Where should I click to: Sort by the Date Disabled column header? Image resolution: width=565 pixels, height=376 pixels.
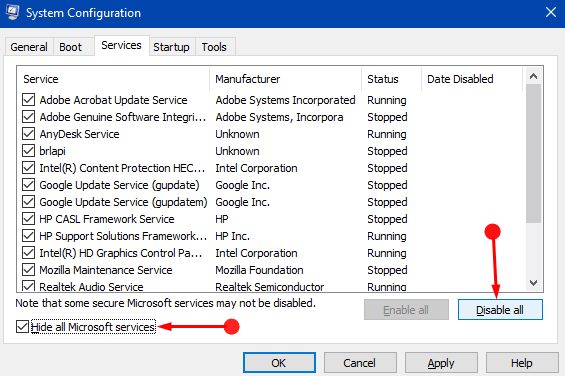(472, 79)
